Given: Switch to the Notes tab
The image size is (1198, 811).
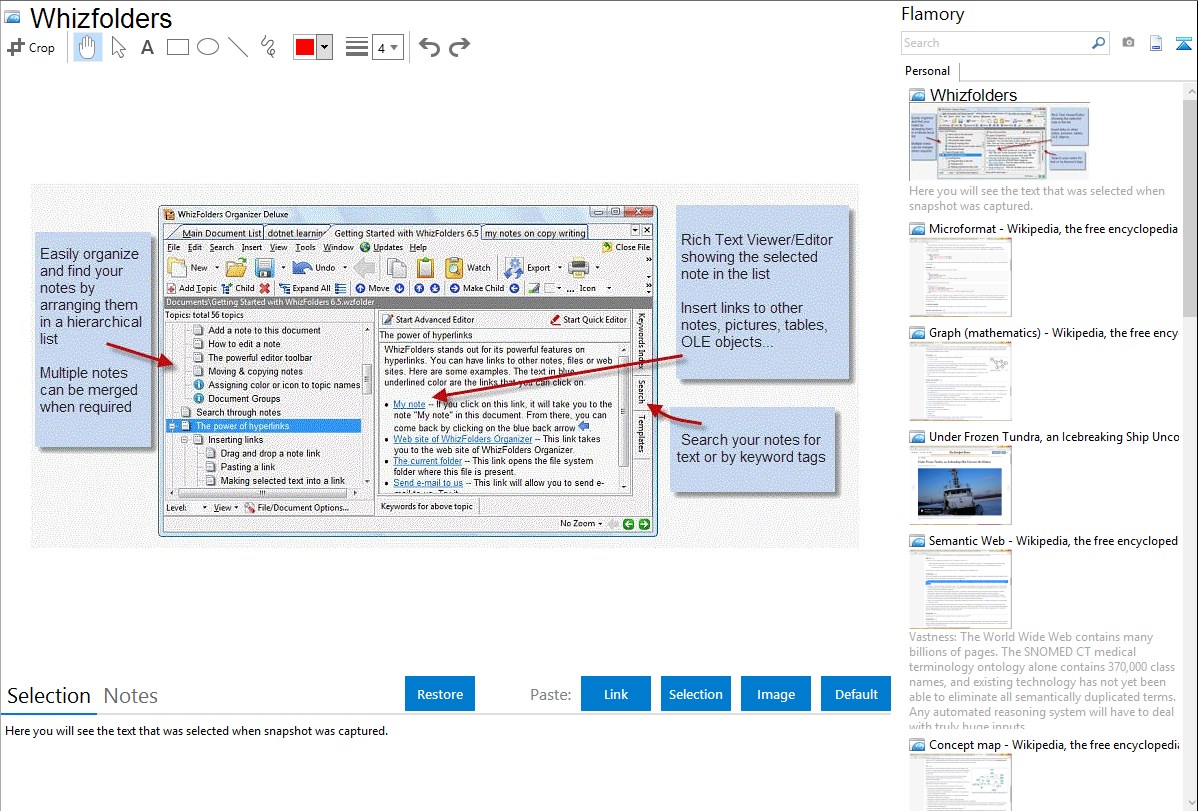Looking at the screenshot, I should pos(131,696).
